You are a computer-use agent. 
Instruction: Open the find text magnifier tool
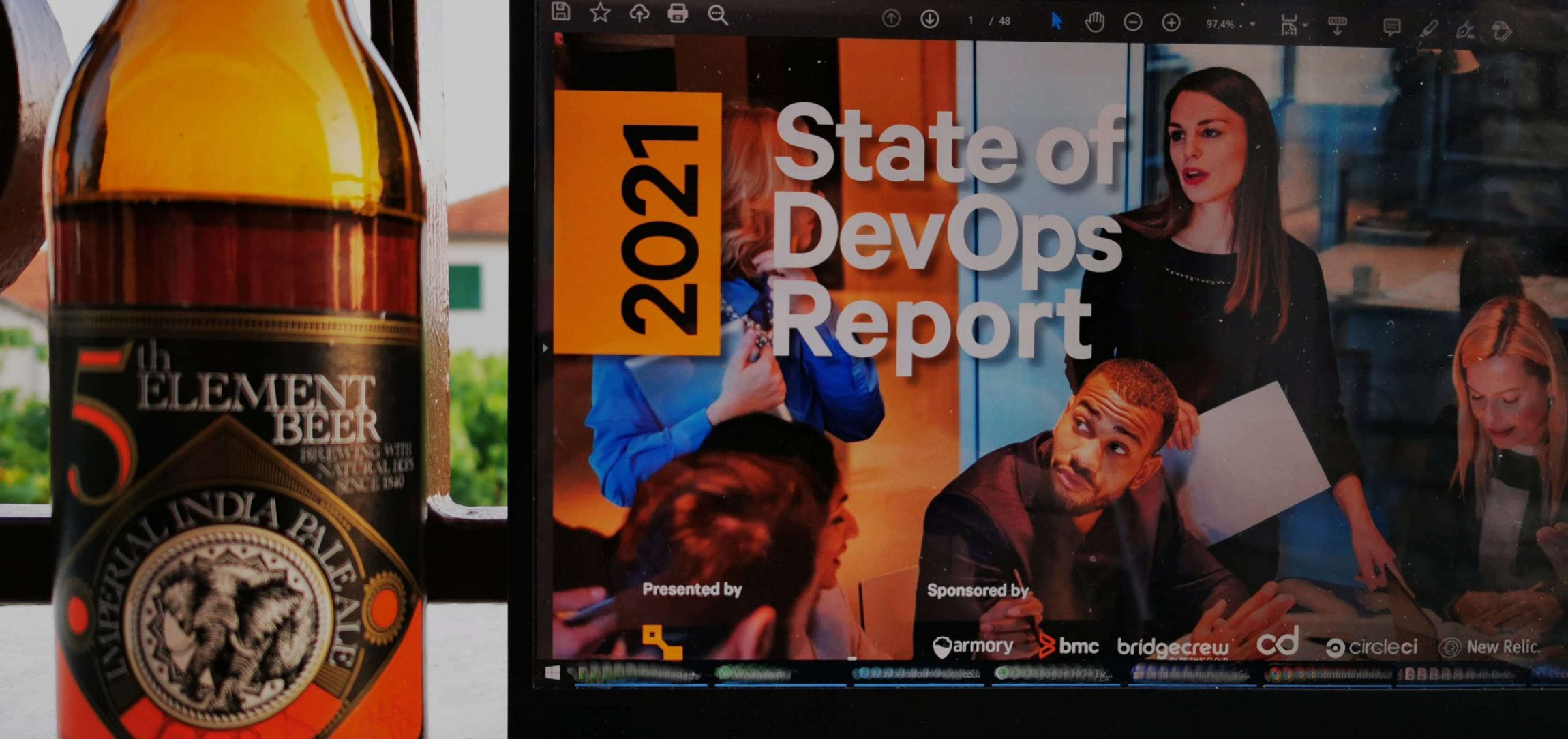717,14
